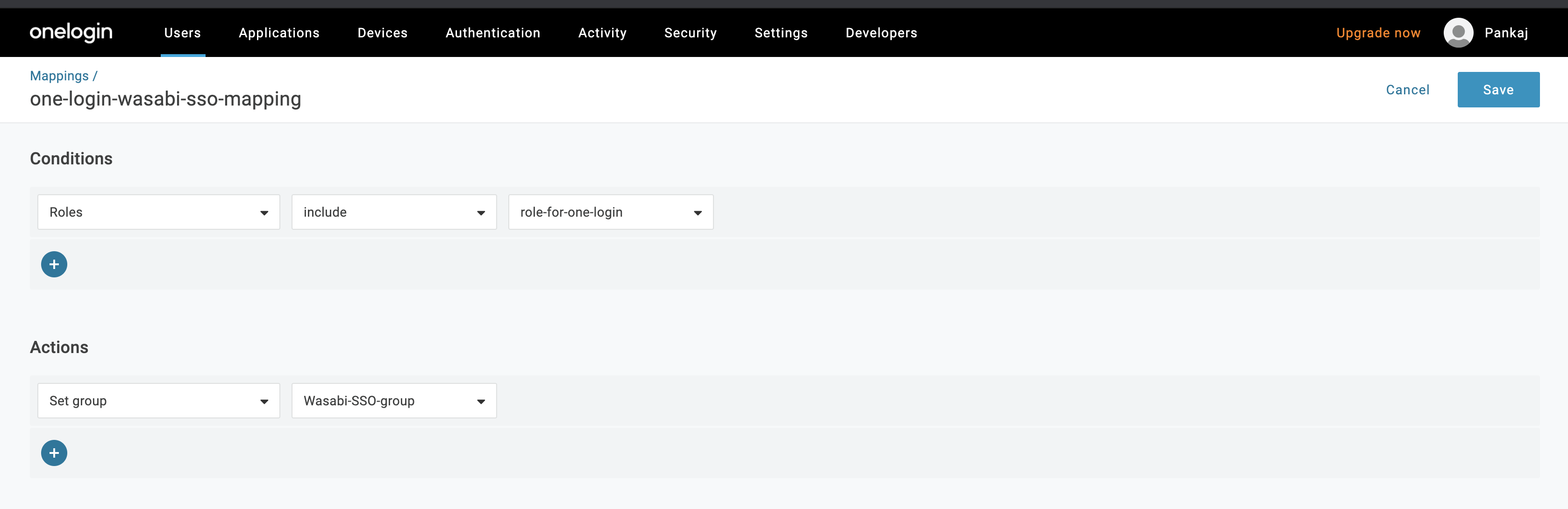Click the plus icon under Actions
The height and width of the screenshot is (509, 1568).
[x=54, y=453]
